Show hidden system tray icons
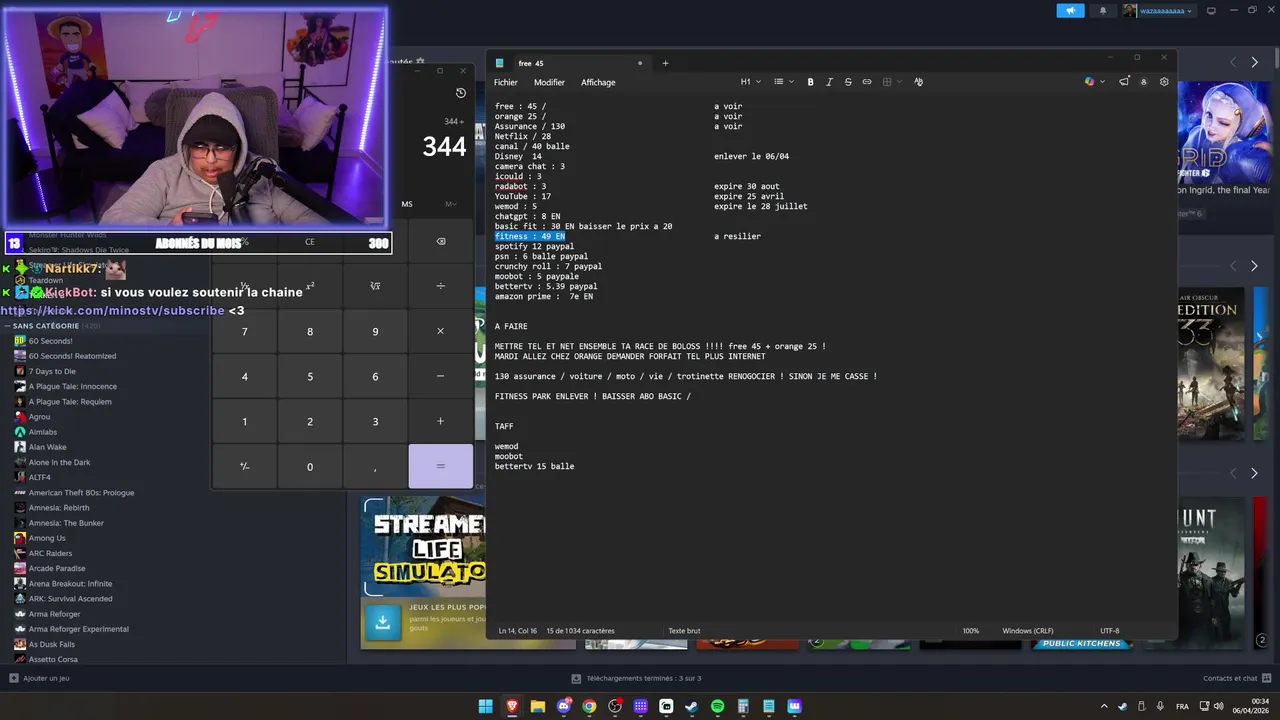The height and width of the screenshot is (720, 1280). [x=1104, y=706]
